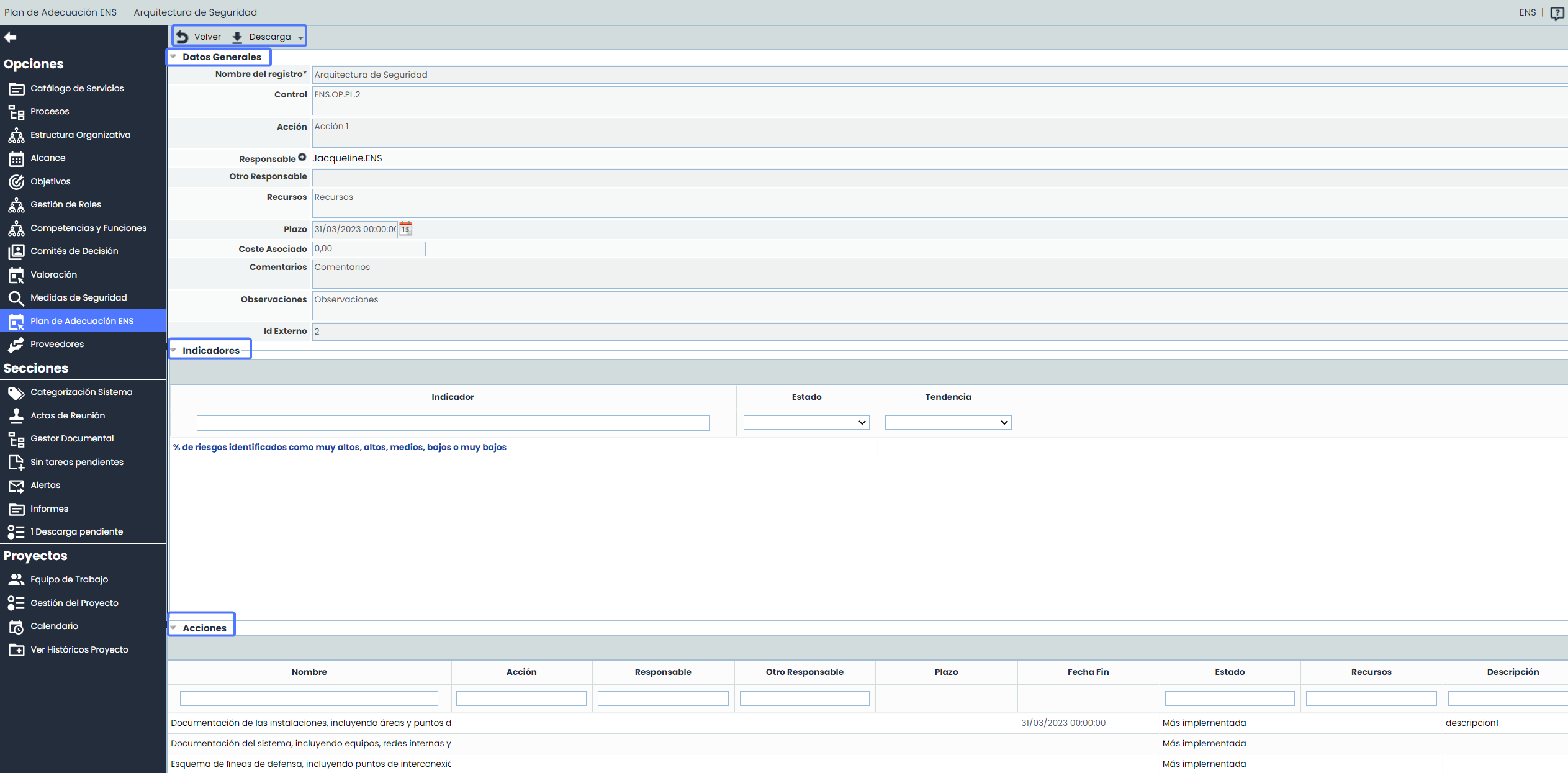The height and width of the screenshot is (773, 1568).
Task: Click the Responsable selector circle icon
Action: coord(302,158)
